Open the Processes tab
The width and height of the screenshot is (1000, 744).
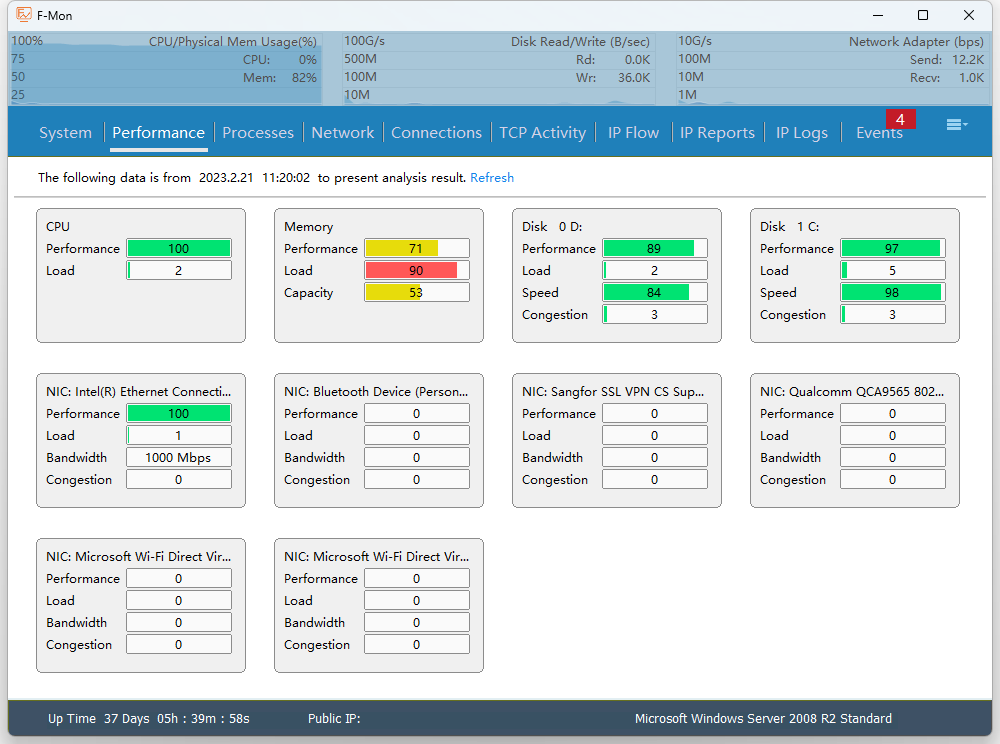tap(258, 133)
